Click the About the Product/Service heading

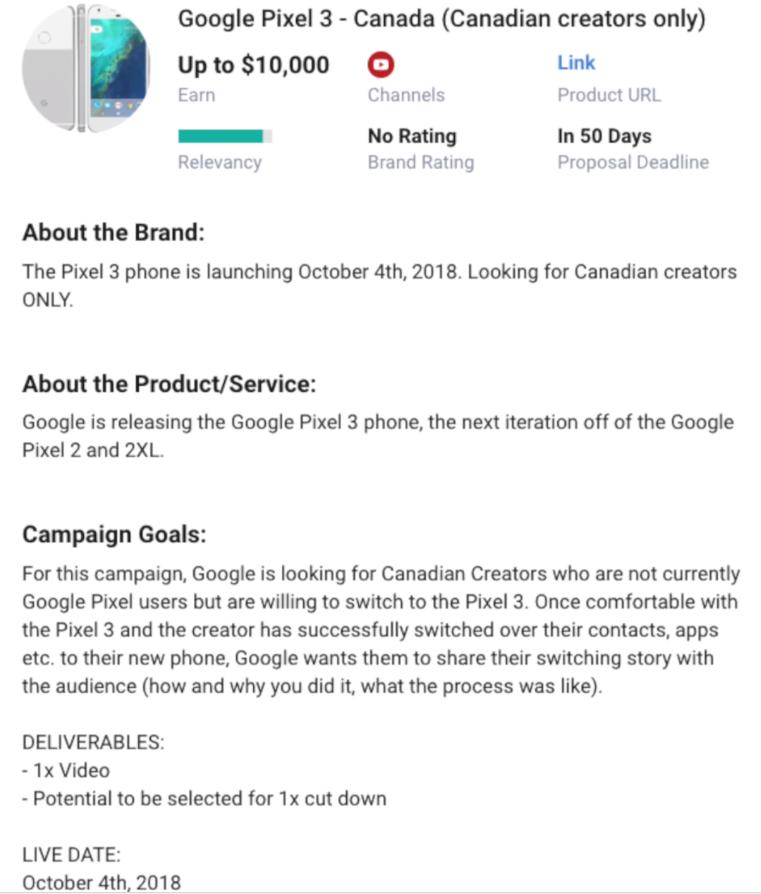click(169, 384)
